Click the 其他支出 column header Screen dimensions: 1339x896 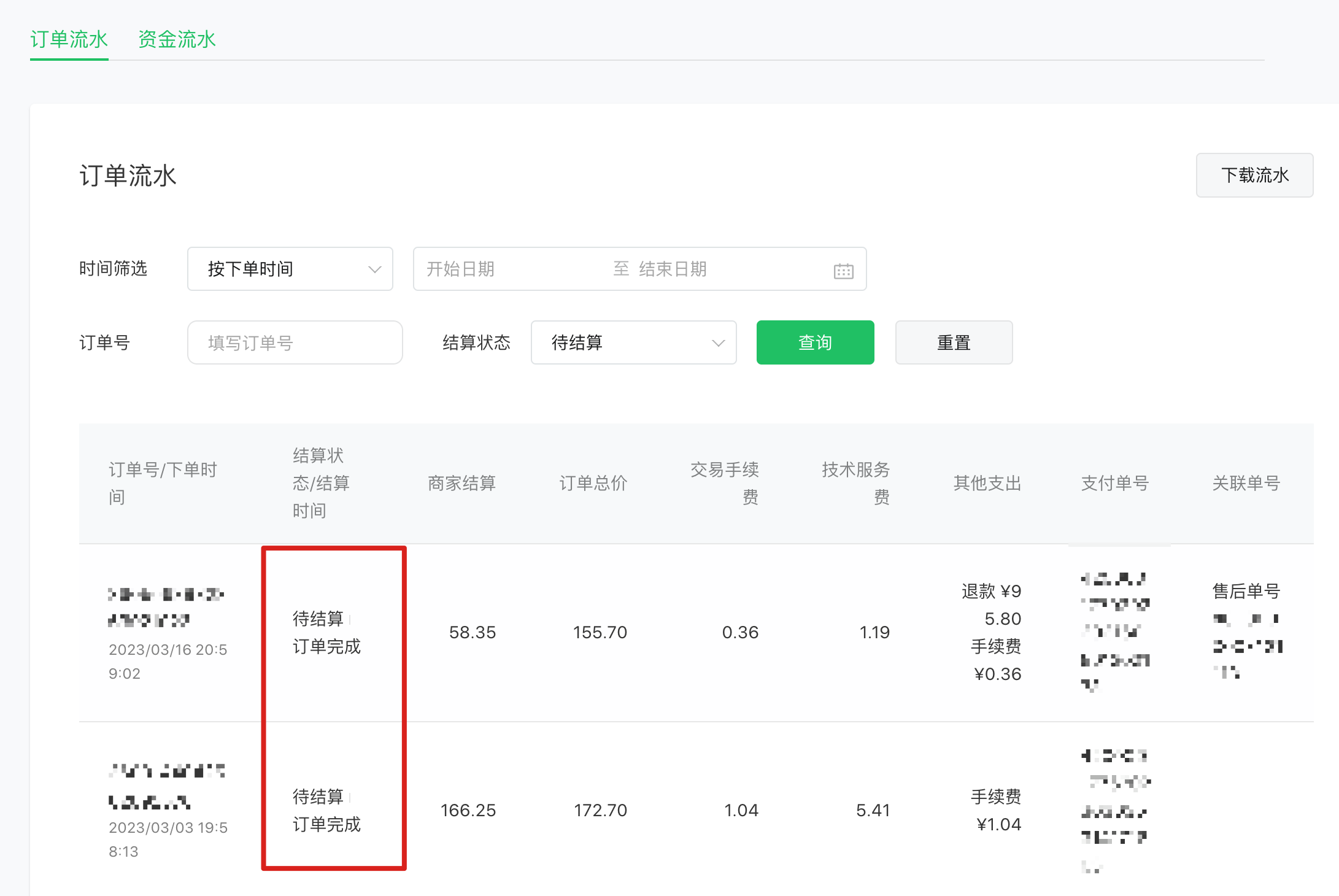coord(987,484)
